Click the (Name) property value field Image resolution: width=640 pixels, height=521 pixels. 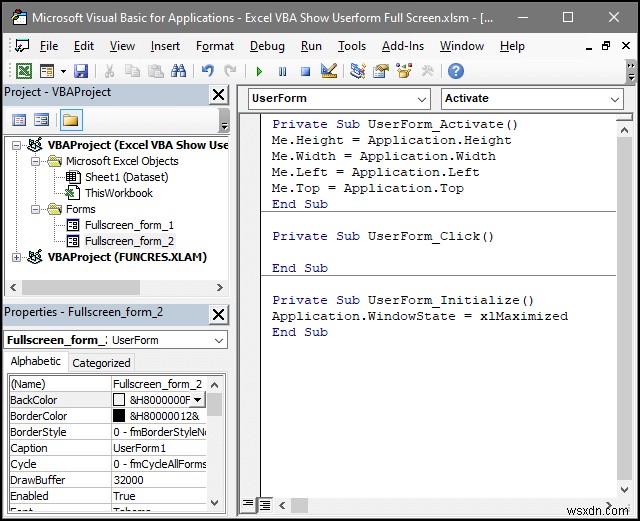pyautogui.click(x=159, y=384)
